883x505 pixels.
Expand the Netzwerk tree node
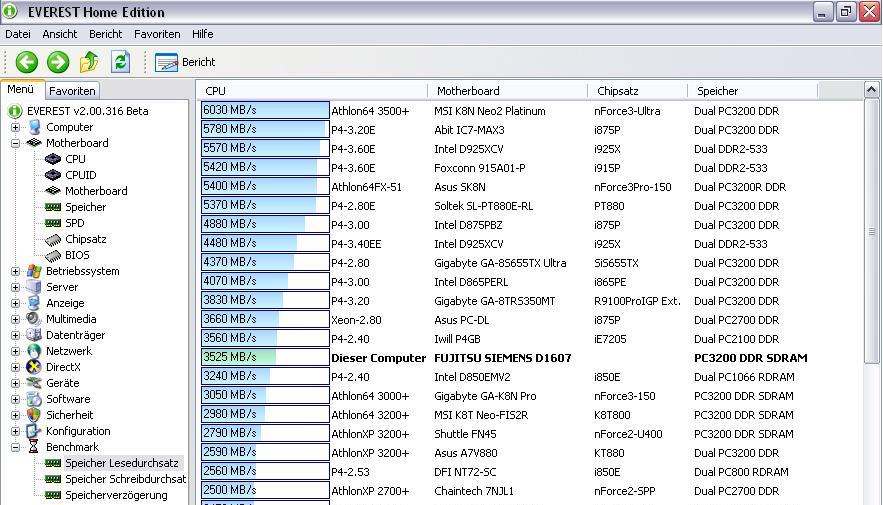(x=16, y=351)
